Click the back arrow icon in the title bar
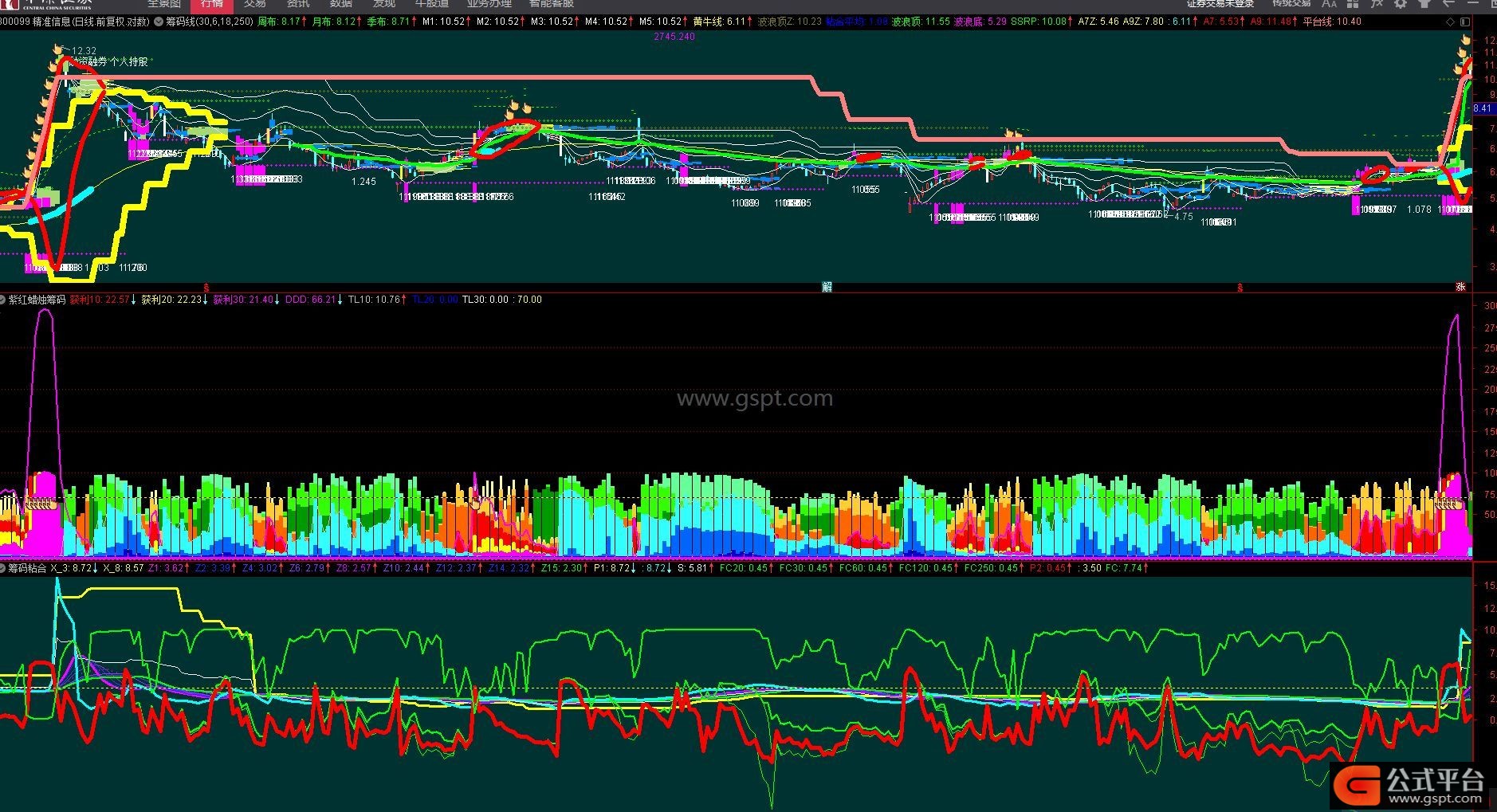The image size is (1497, 812). 1448,4
